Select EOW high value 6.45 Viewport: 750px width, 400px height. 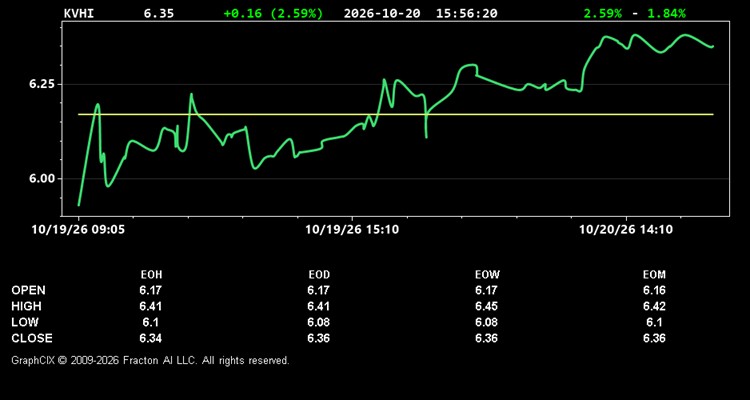pyautogui.click(x=486, y=306)
